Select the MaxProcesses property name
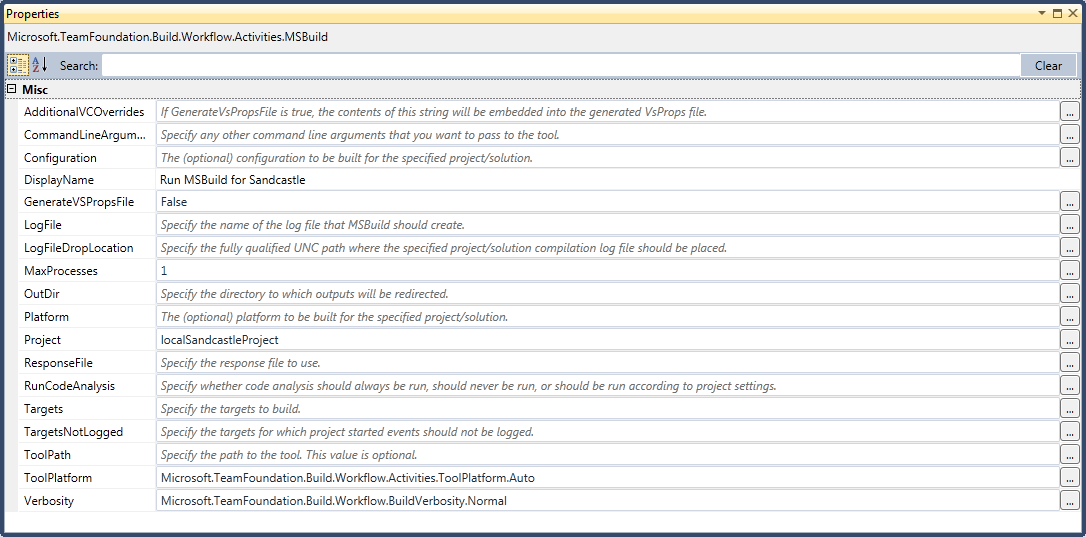 61,270
